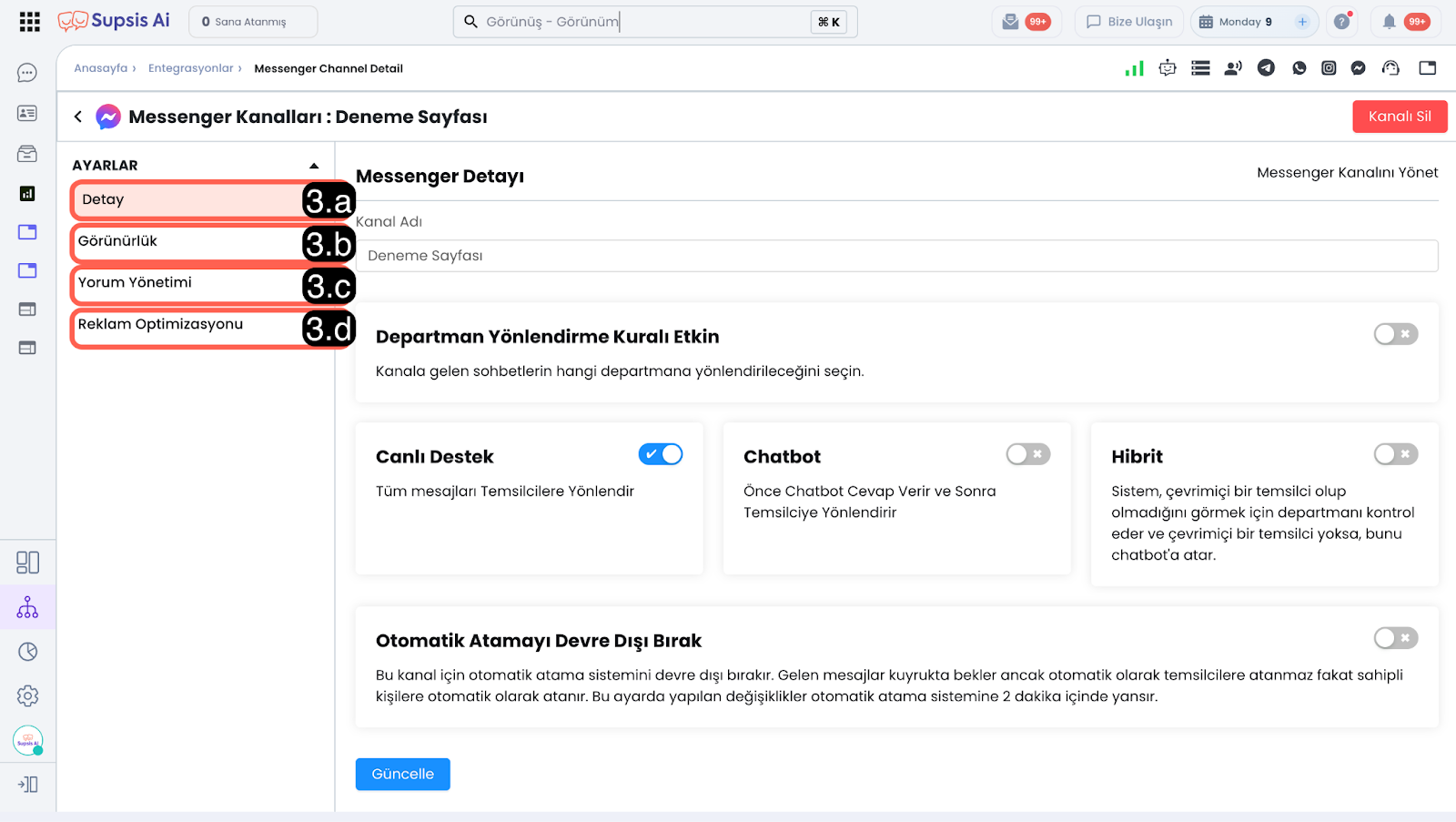Enable the Chatbot toggle
The image size is (1456, 822).
click(1028, 454)
